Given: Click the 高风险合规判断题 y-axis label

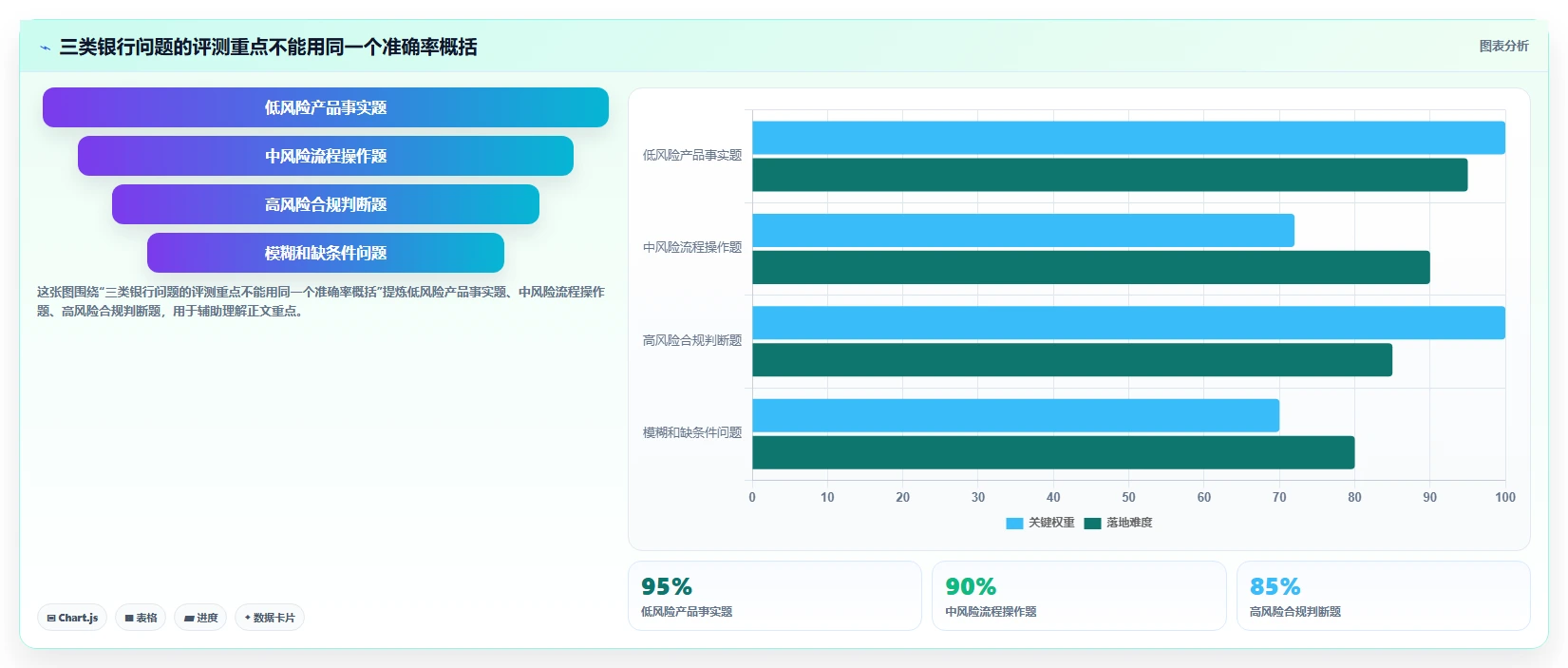Looking at the screenshot, I should [692, 340].
